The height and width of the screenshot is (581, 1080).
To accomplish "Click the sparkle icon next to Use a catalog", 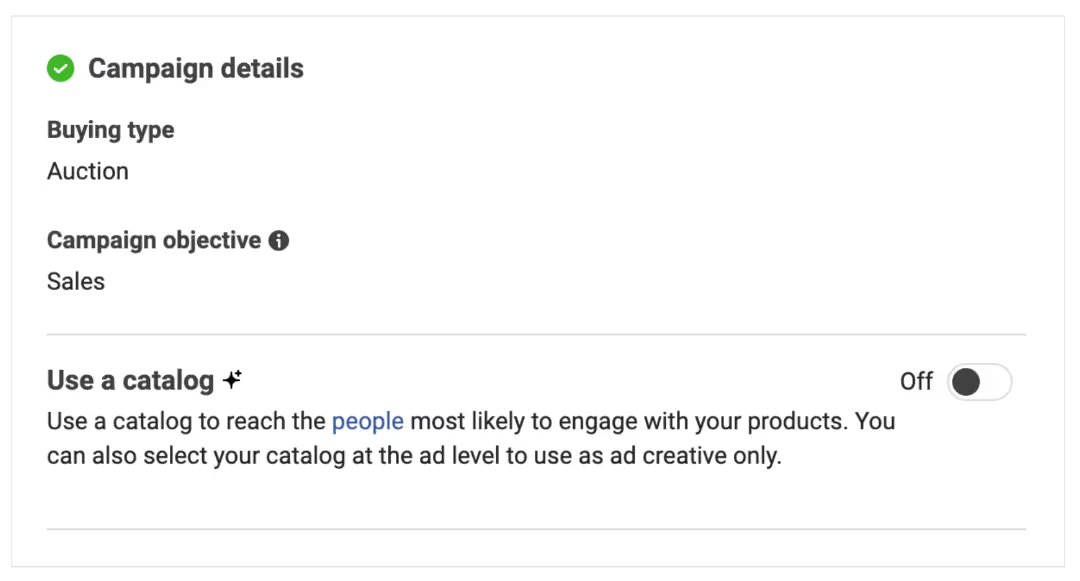I will [233, 380].
